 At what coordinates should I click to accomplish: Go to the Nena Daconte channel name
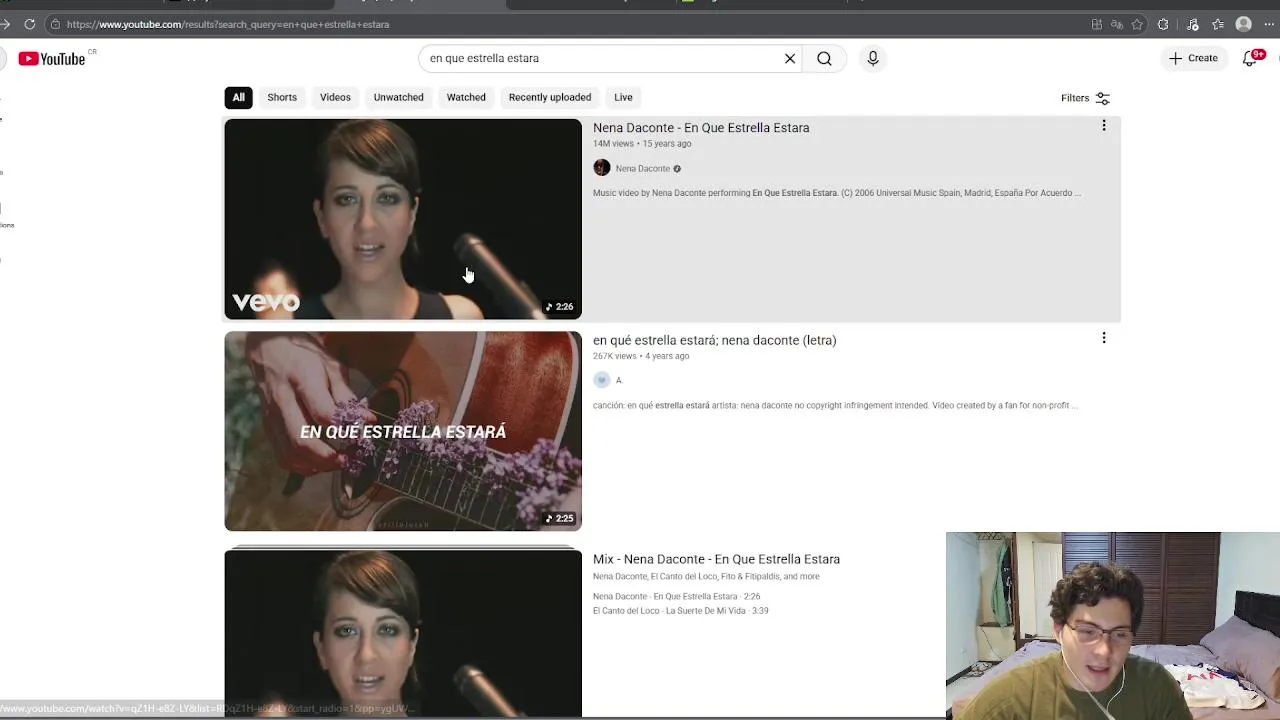pos(643,169)
